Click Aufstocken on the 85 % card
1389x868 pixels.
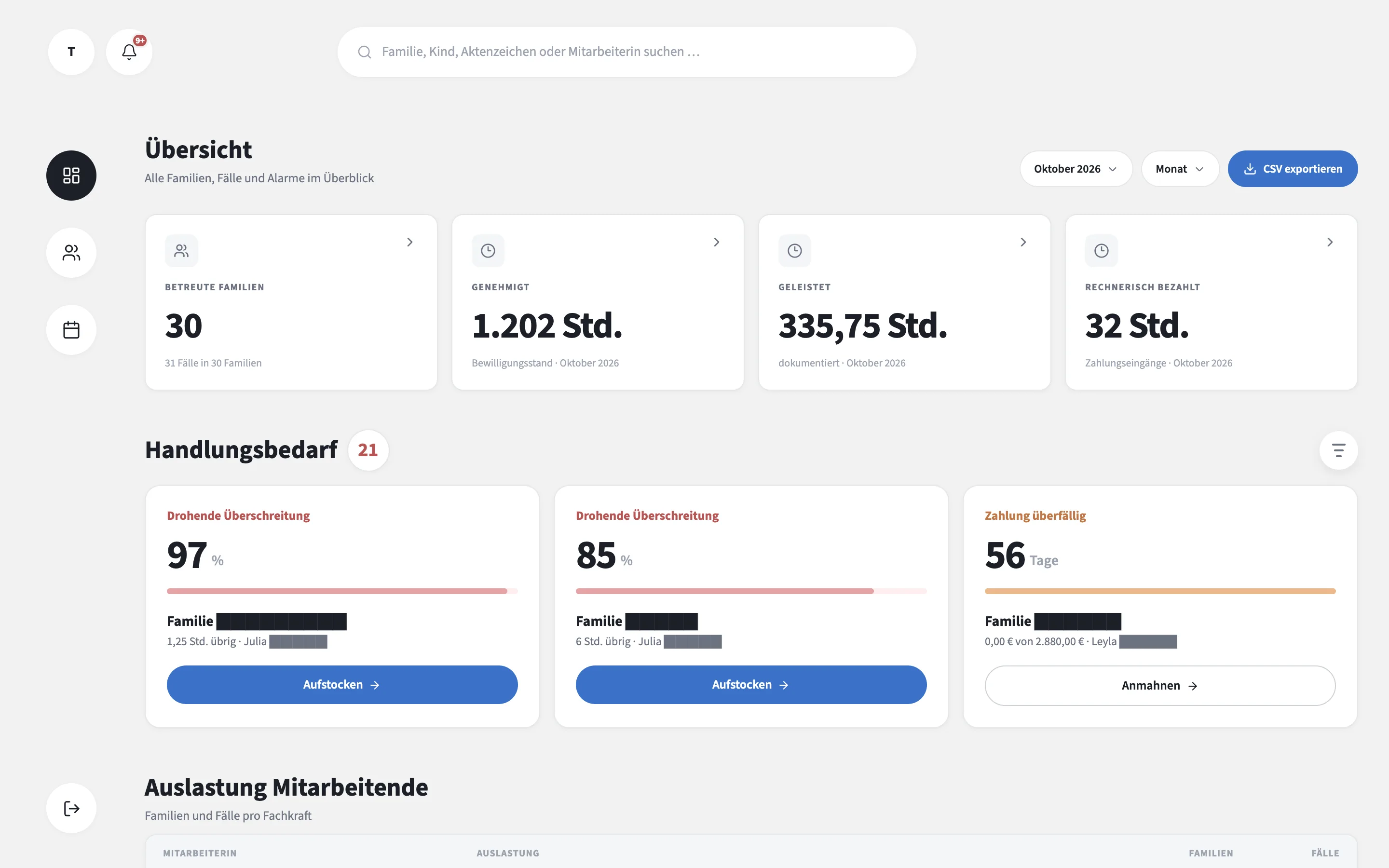pos(751,685)
